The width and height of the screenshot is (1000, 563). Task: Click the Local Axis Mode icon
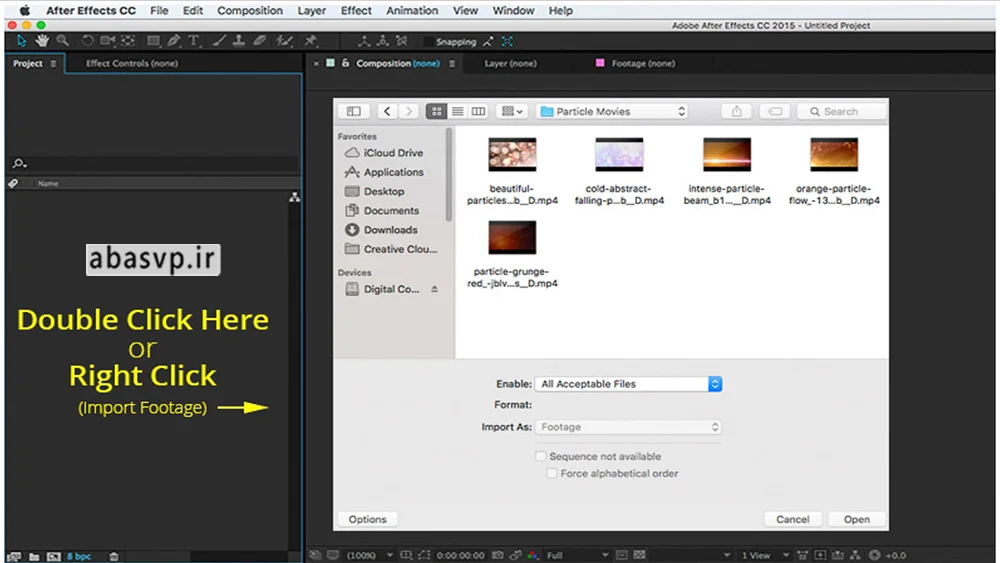(364, 41)
